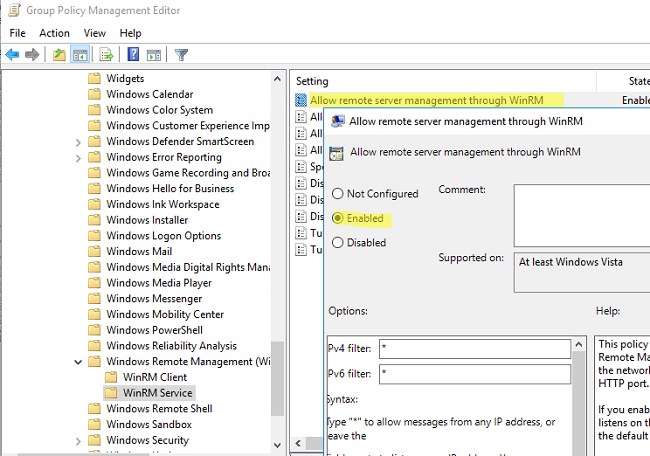
Task: Open the Action menu
Action: coord(54,33)
